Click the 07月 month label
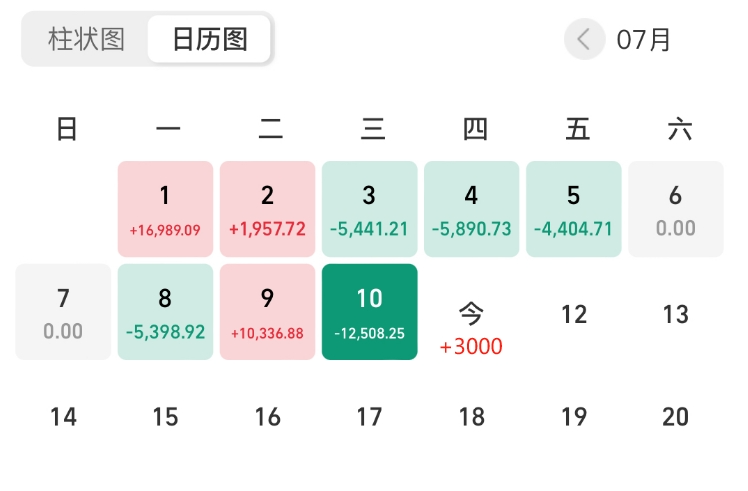748x491 pixels. click(644, 40)
